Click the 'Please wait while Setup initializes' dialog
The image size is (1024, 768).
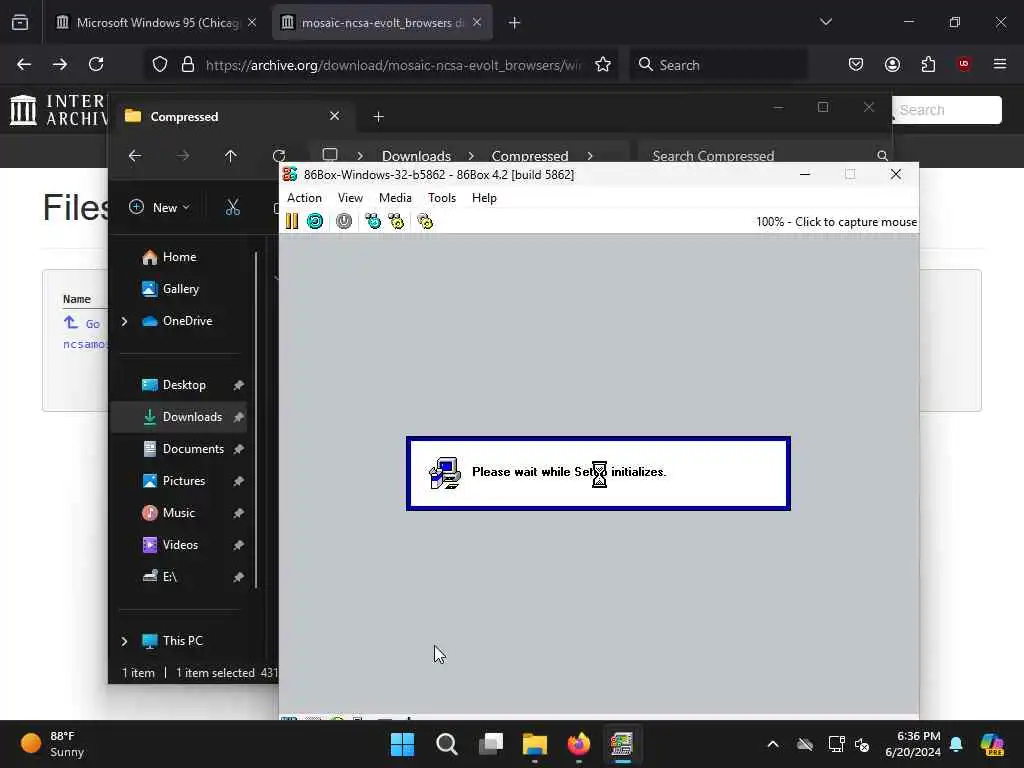(598, 473)
